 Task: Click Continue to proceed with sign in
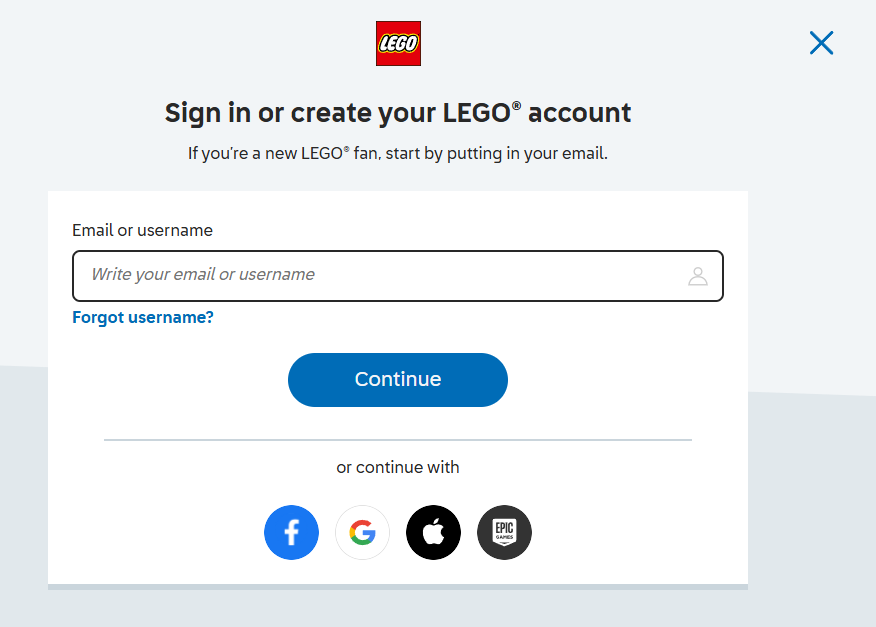[x=397, y=379]
